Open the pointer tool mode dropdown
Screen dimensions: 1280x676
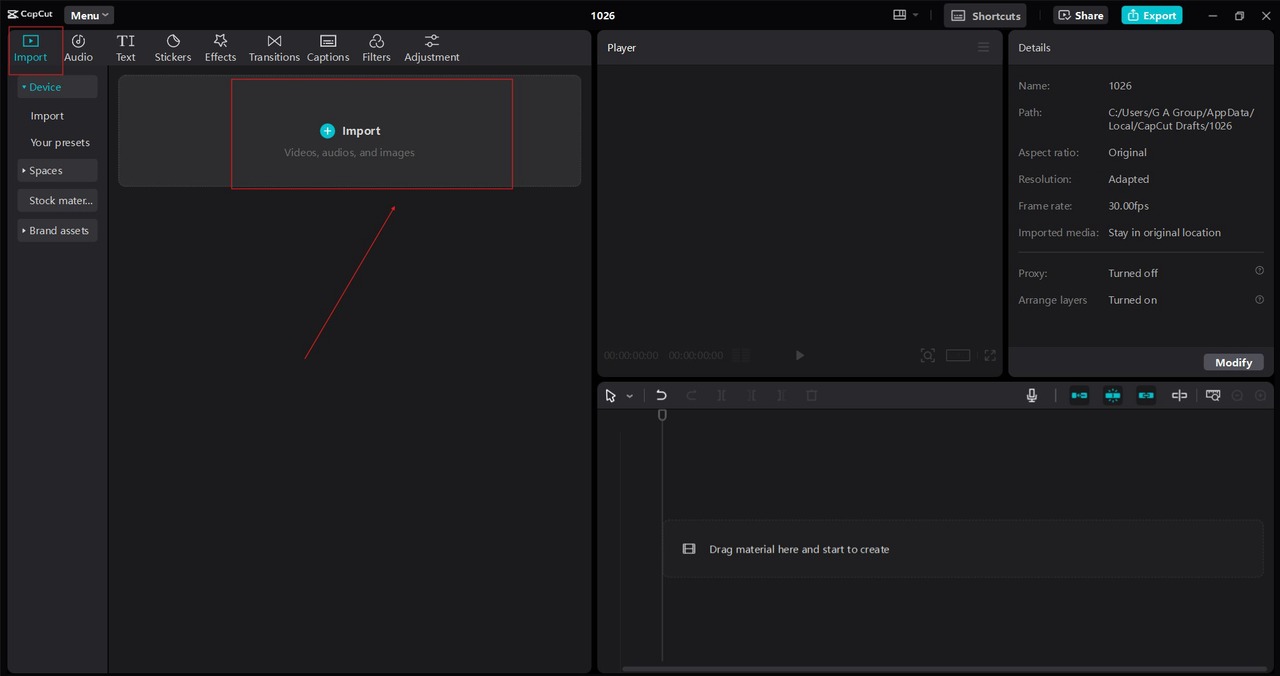629,396
